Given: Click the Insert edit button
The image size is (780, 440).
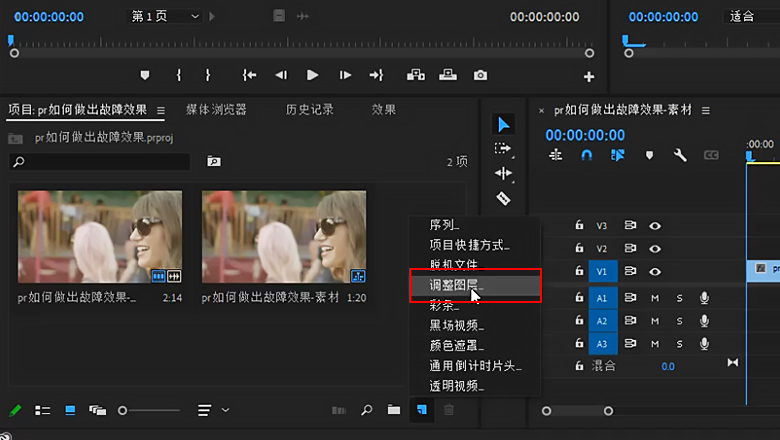Looking at the screenshot, I should (416, 75).
